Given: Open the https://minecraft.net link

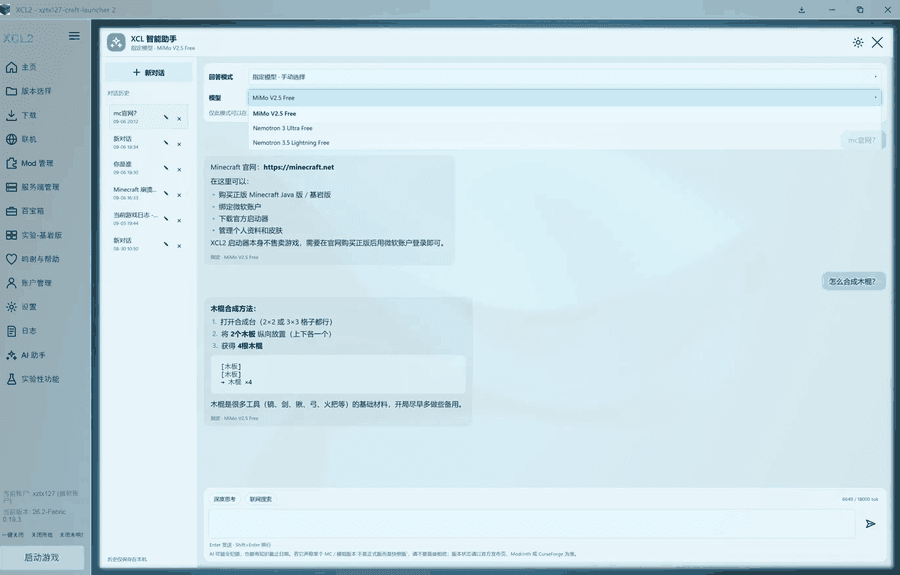Looking at the screenshot, I should coord(298,167).
